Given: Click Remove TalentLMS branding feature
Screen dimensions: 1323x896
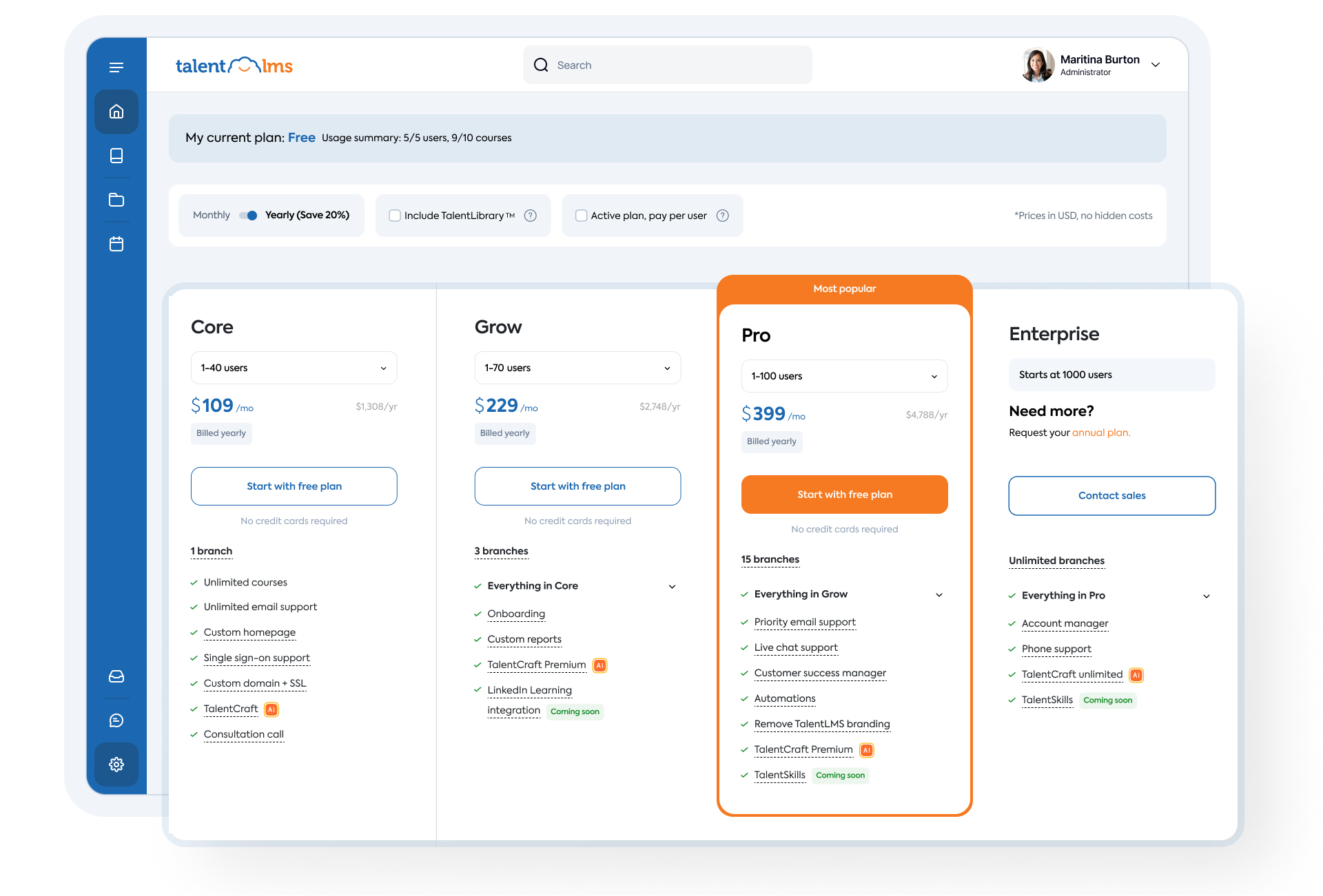Looking at the screenshot, I should pos(822,724).
